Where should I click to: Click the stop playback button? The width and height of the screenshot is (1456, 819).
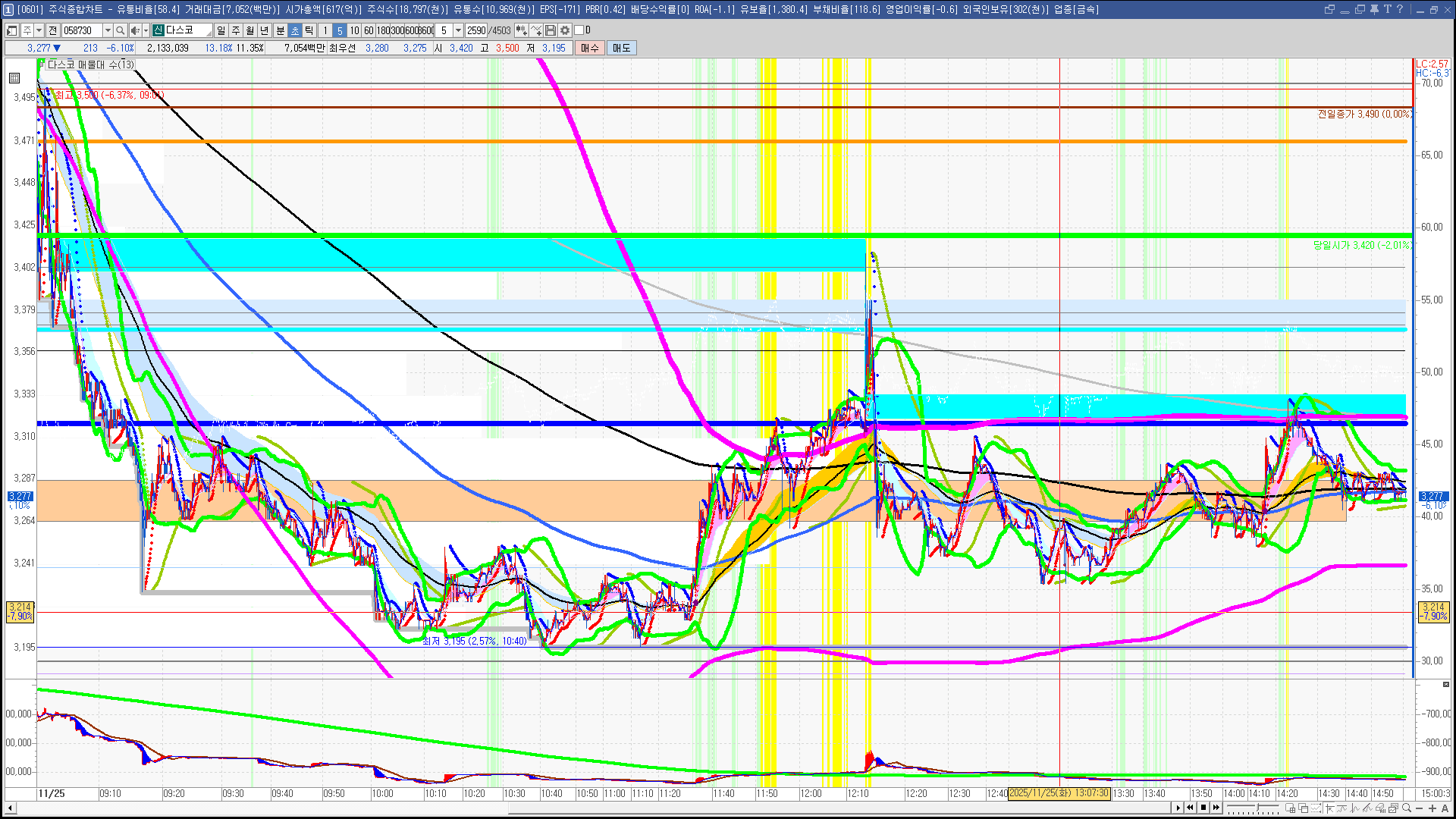click(x=1203, y=808)
